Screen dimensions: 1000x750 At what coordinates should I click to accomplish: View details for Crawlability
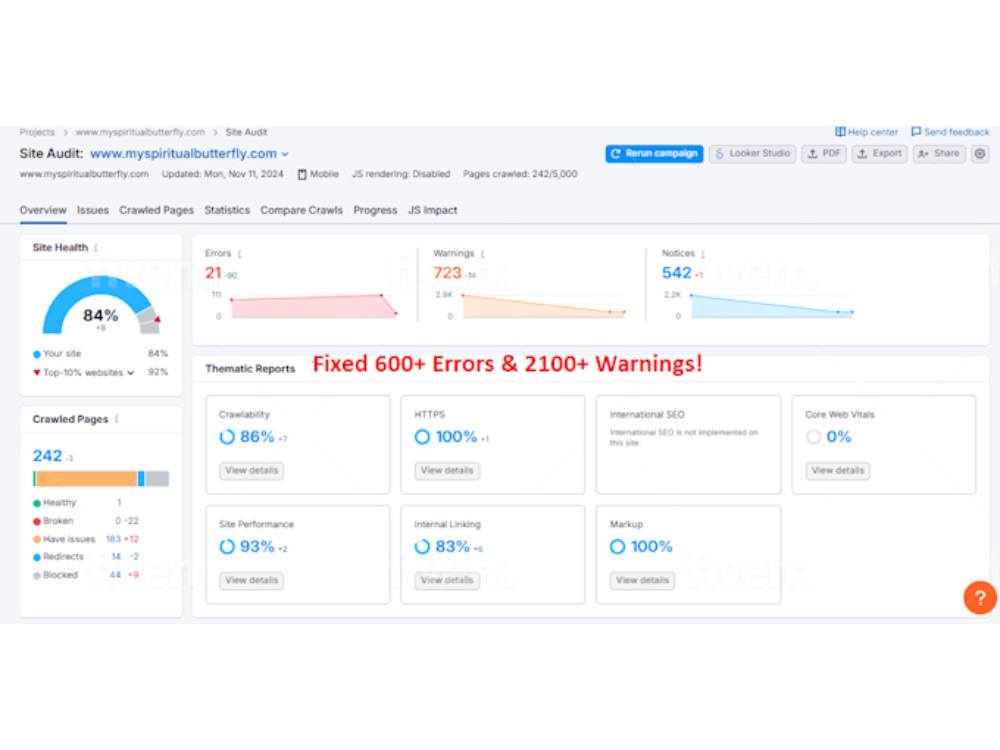click(252, 471)
